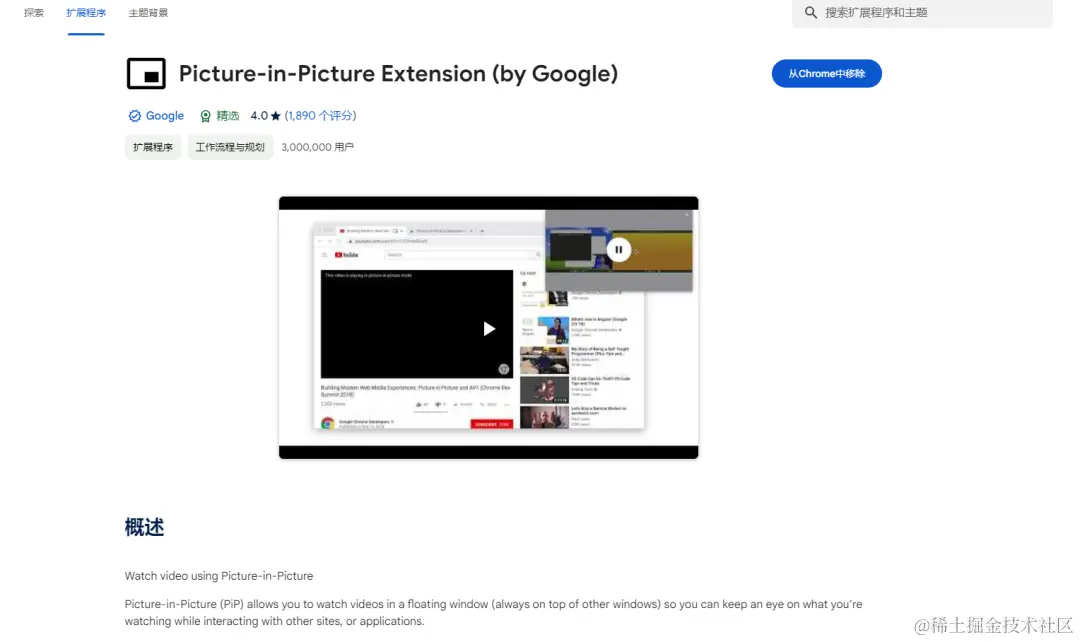Play the main YouTube video in the preview
This screenshot has width=1080, height=642.
pos(489,329)
